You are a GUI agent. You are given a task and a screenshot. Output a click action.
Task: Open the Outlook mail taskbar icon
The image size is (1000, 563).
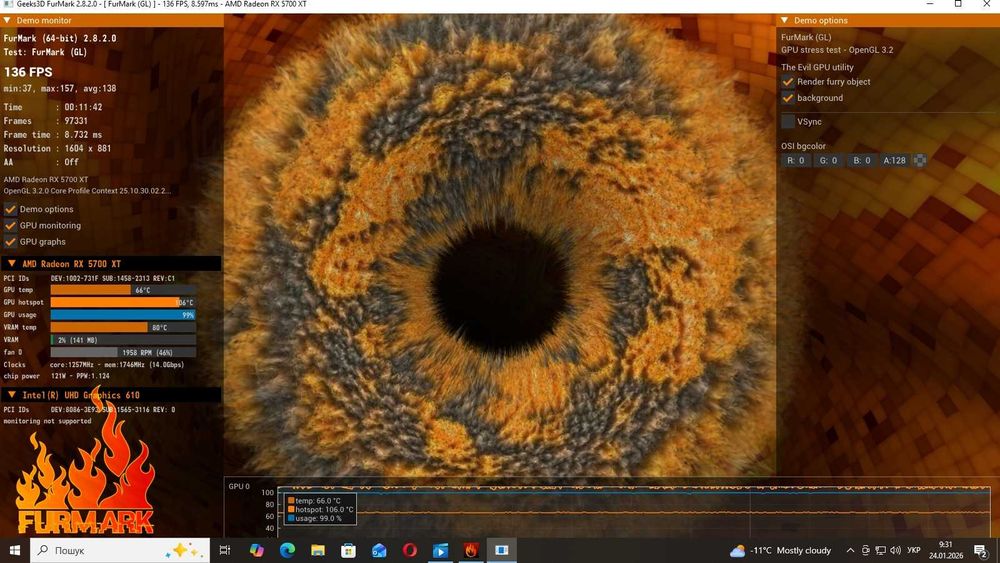point(379,550)
